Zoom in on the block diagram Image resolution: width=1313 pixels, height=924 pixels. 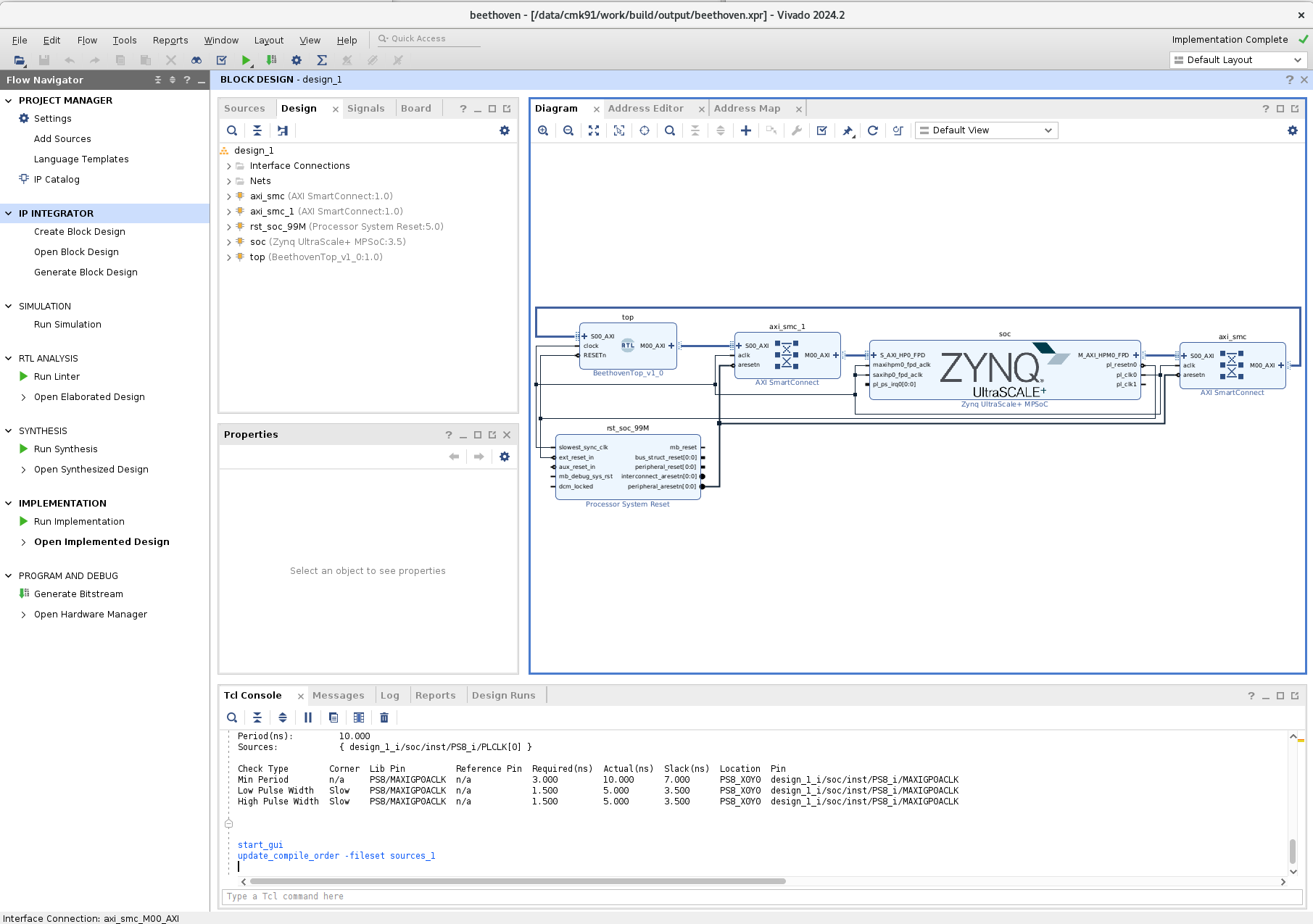543,130
